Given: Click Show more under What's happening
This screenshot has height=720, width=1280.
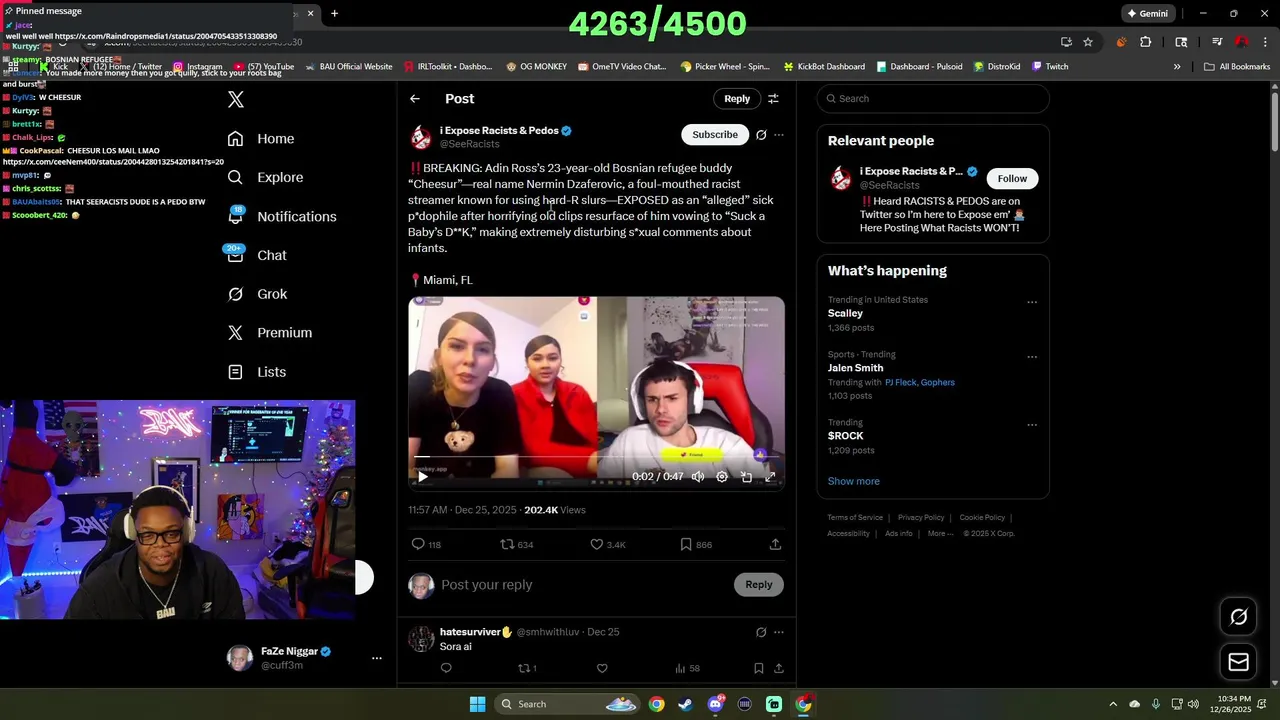Looking at the screenshot, I should 854,481.
